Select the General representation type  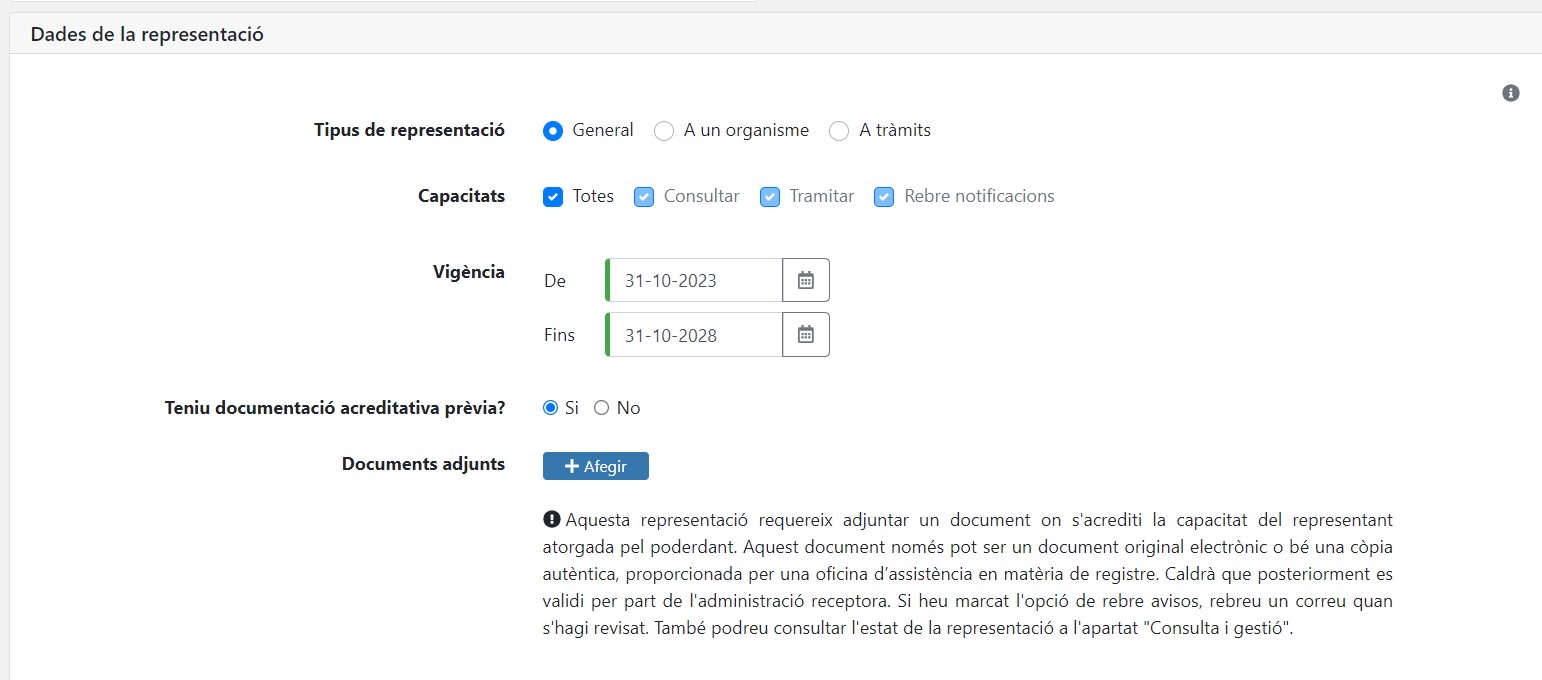coord(553,131)
